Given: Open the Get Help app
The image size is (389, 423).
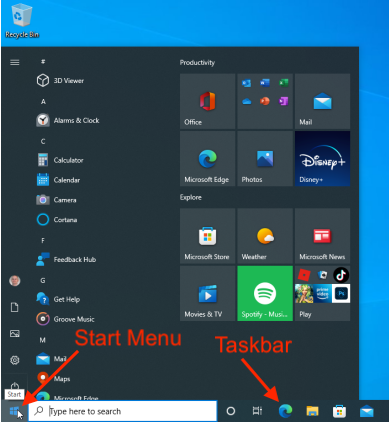Looking at the screenshot, I should (x=58, y=299).
